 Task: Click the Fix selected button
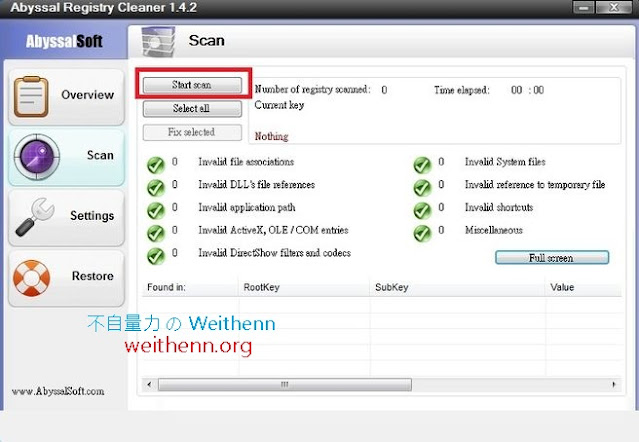[x=192, y=132]
